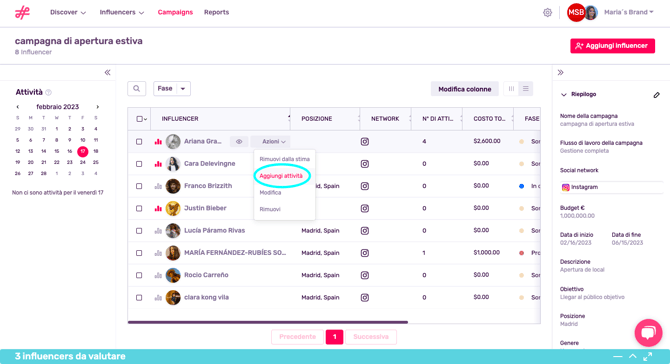Click the hashtag logo icon
This screenshot has width=670, height=364.
click(x=22, y=12)
